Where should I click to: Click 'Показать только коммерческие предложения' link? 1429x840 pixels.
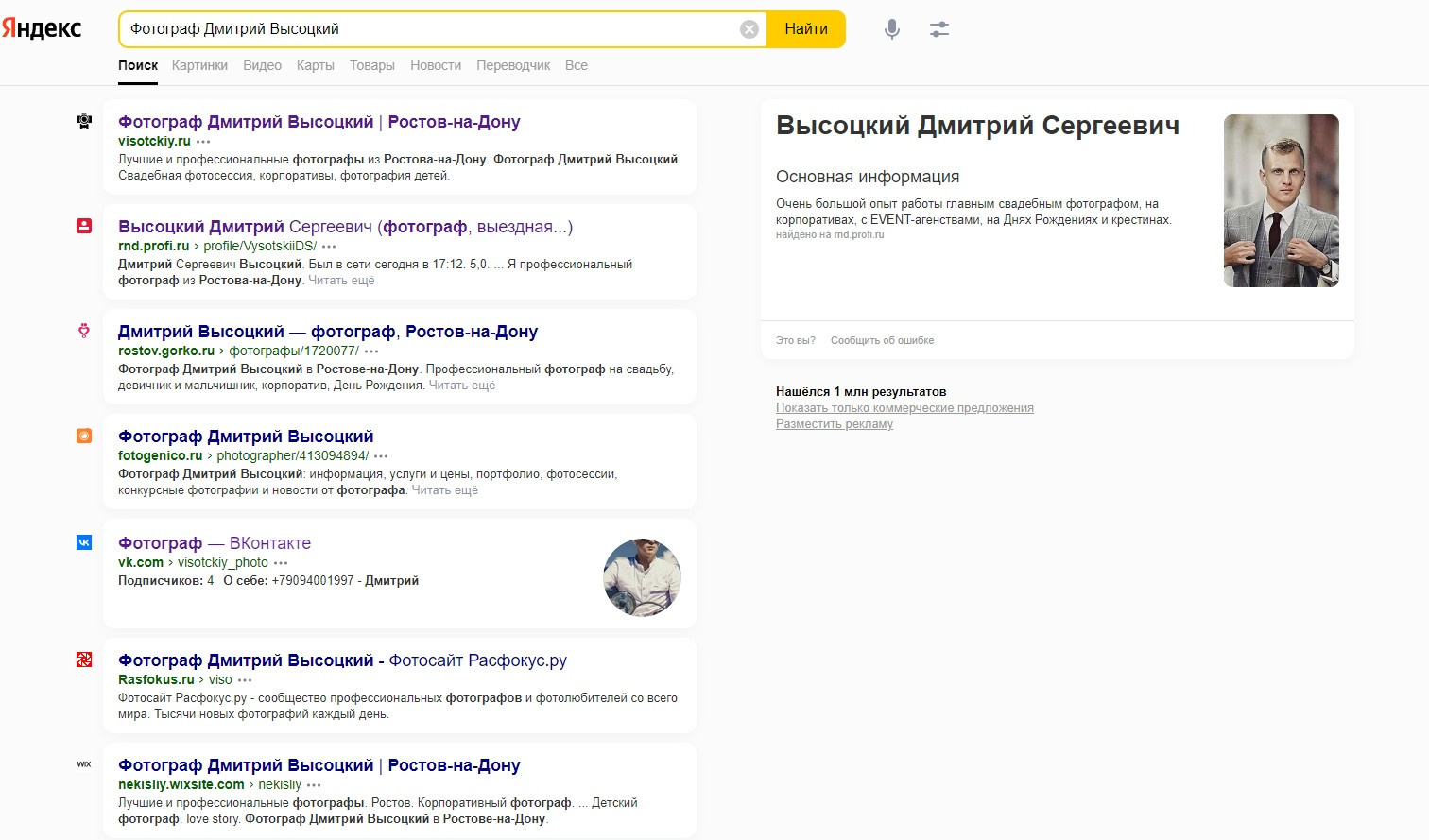tap(904, 408)
